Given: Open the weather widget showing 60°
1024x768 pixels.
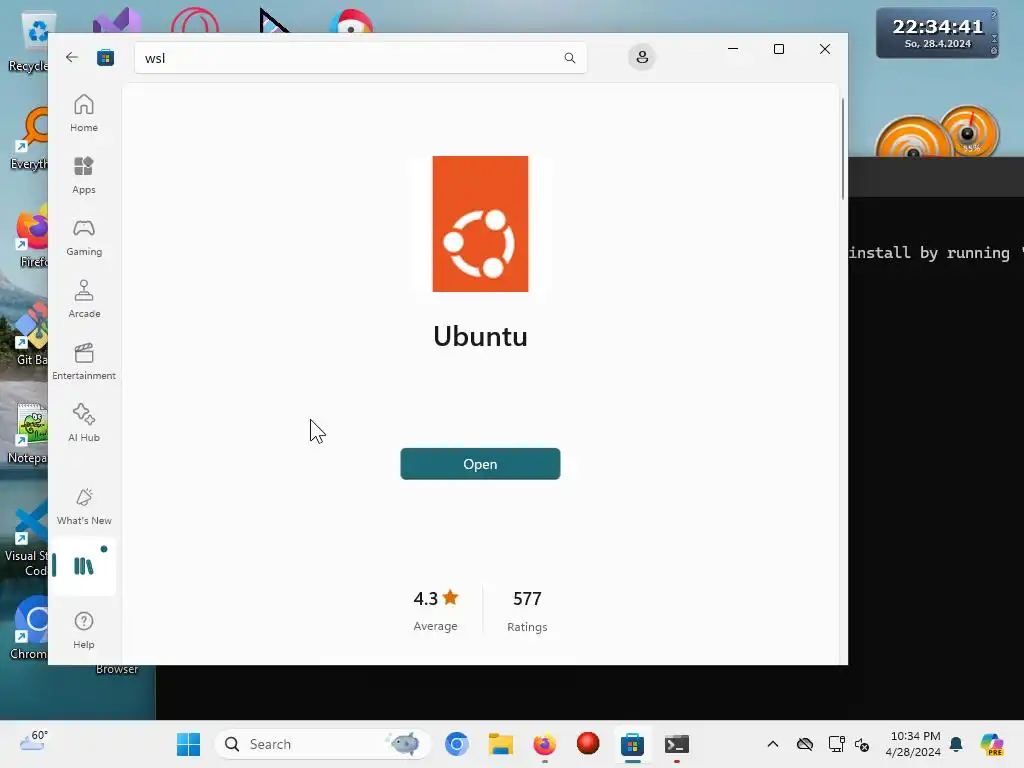Looking at the screenshot, I should click(34, 743).
